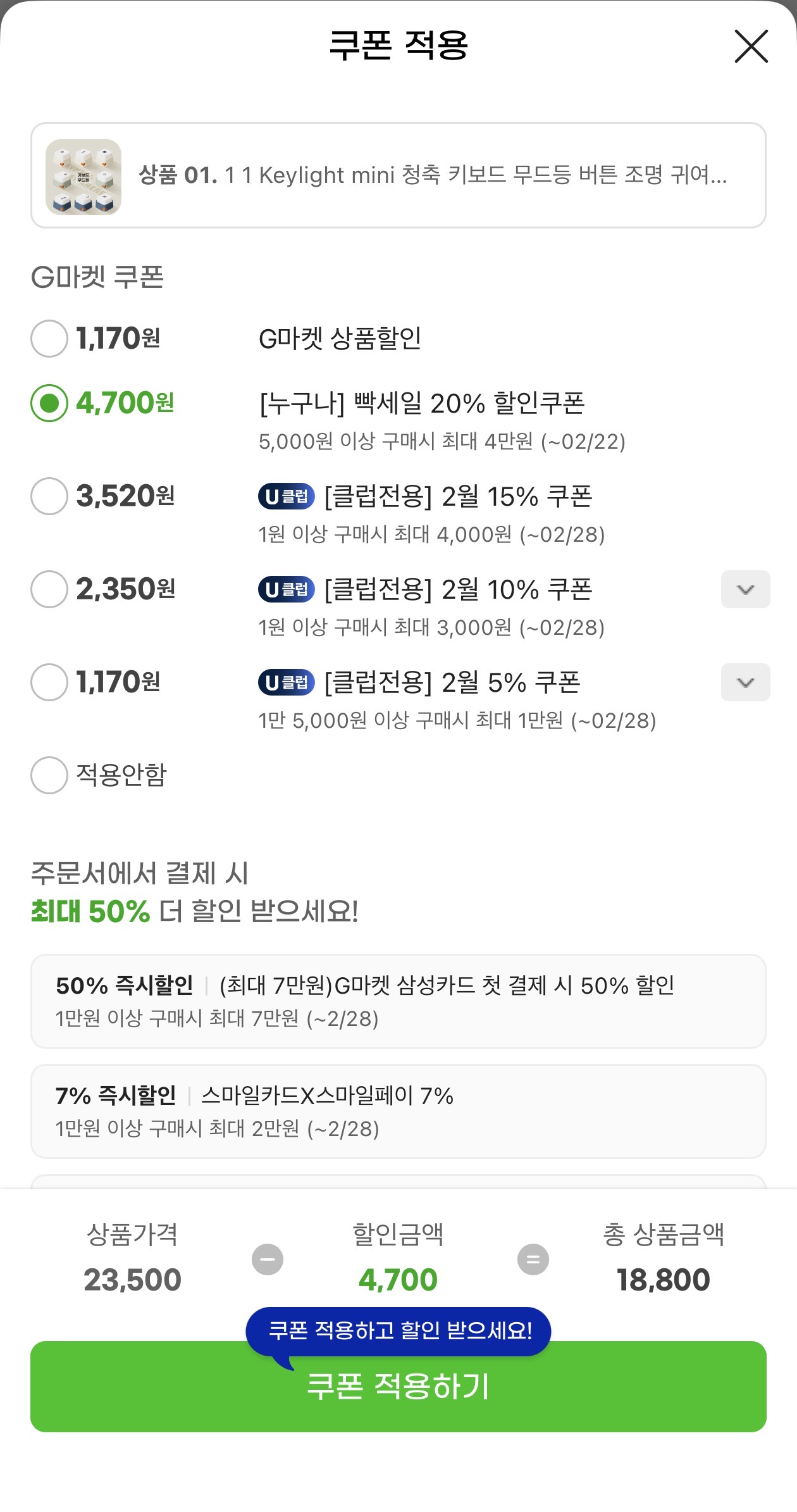Click the equals icon before 총 상품금액
797x1512 pixels.
click(533, 1259)
